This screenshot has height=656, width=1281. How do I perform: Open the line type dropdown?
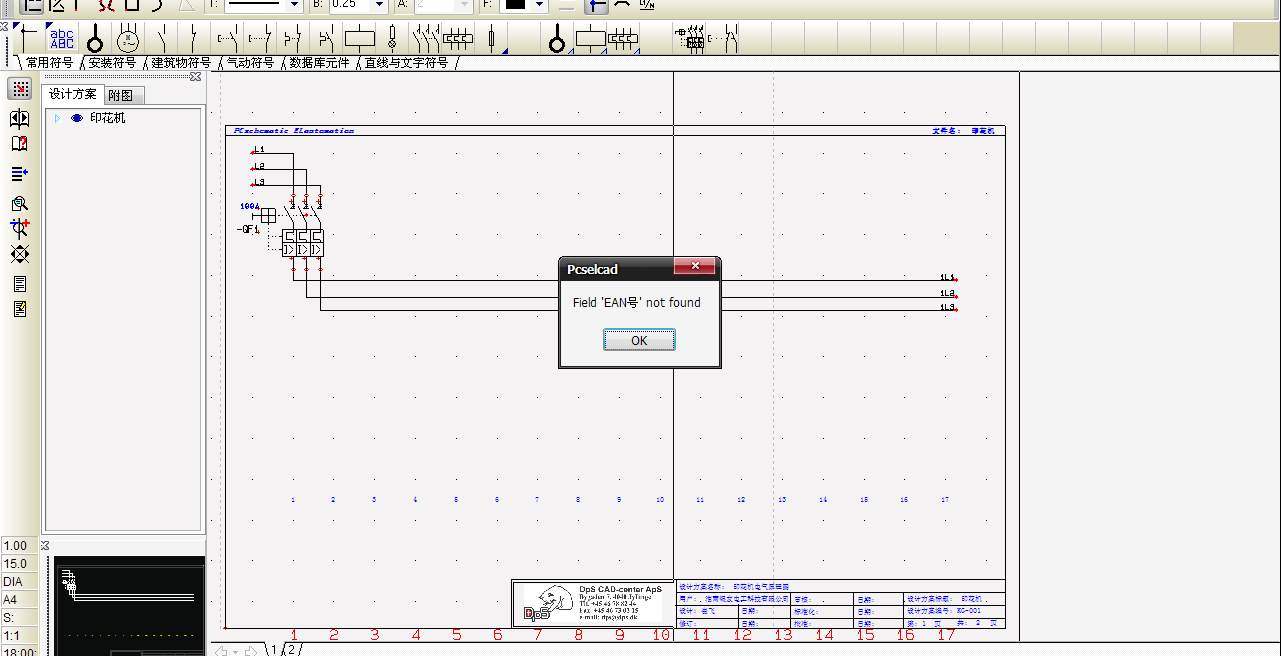point(294,5)
